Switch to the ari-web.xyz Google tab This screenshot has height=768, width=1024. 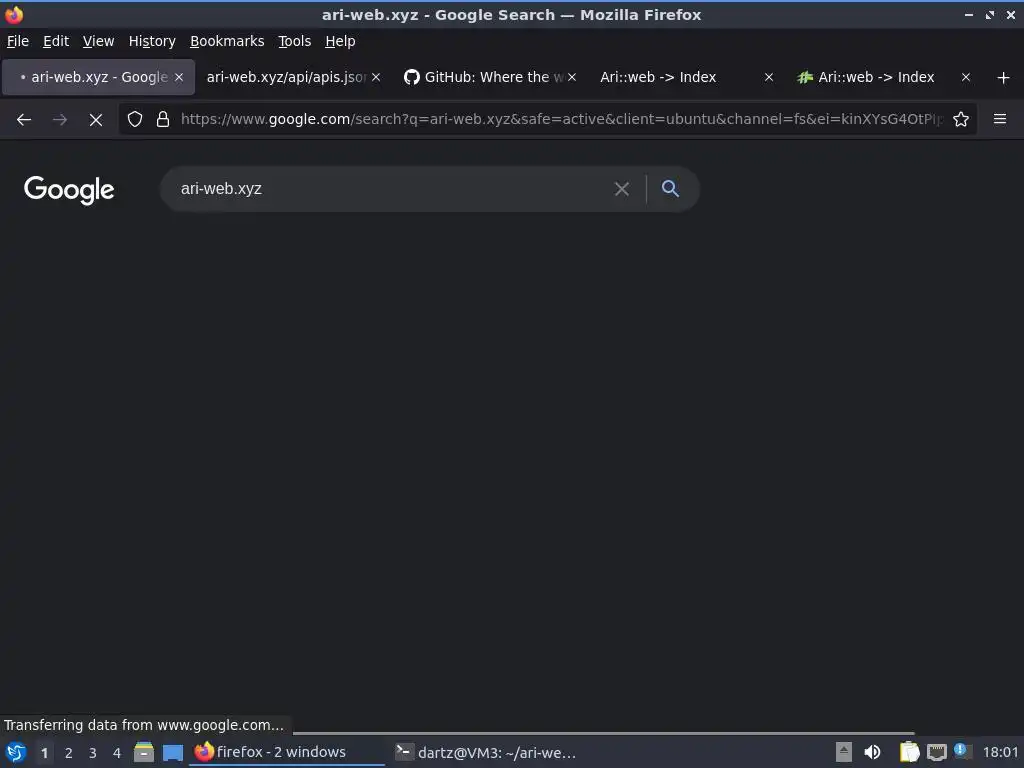pos(99,78)
